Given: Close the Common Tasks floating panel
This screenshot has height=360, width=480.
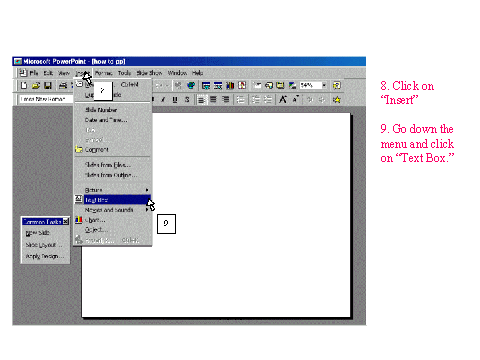Looking at the screenshot, I should [66, 221].
